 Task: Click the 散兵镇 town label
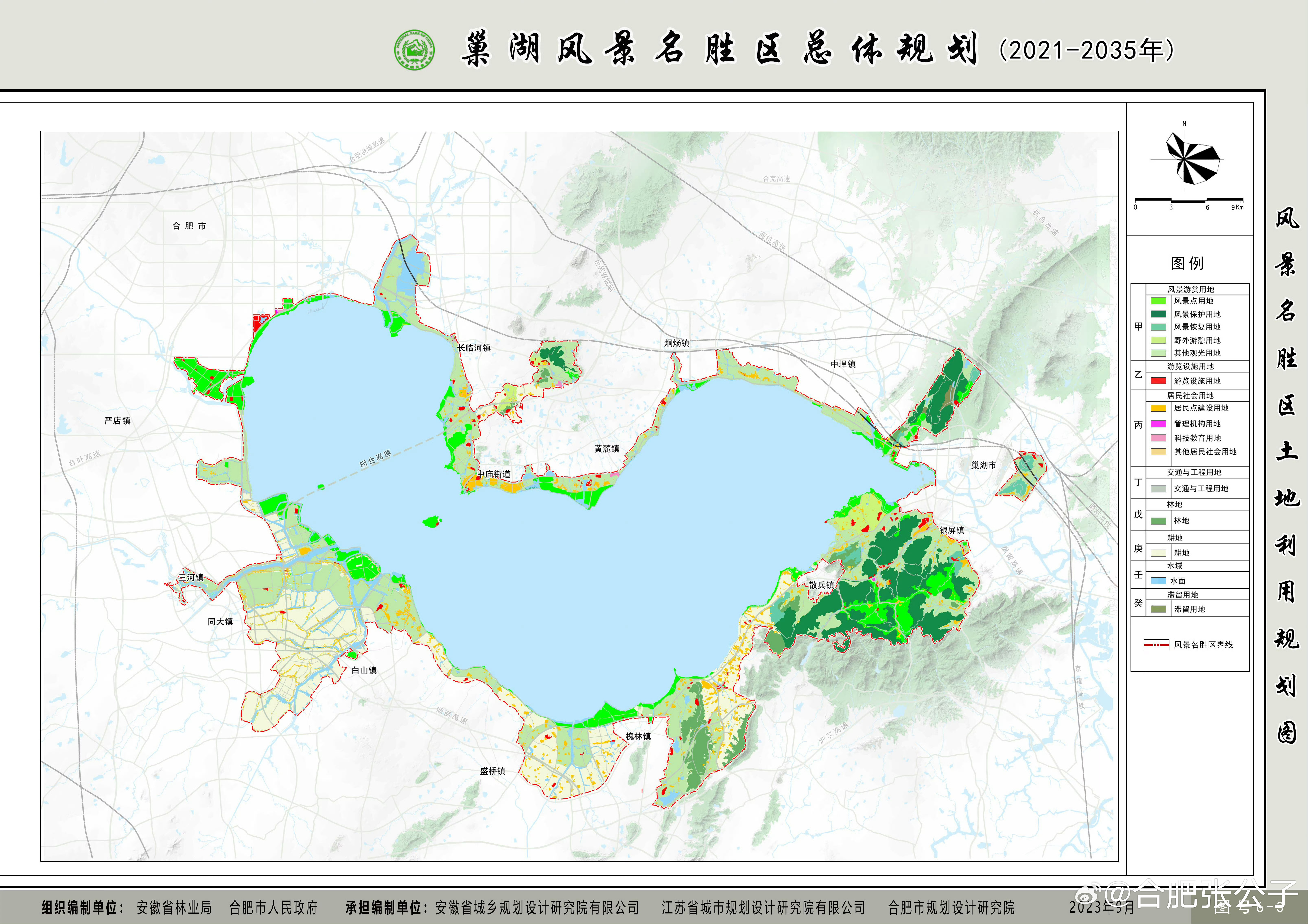(x=821, y=585)
